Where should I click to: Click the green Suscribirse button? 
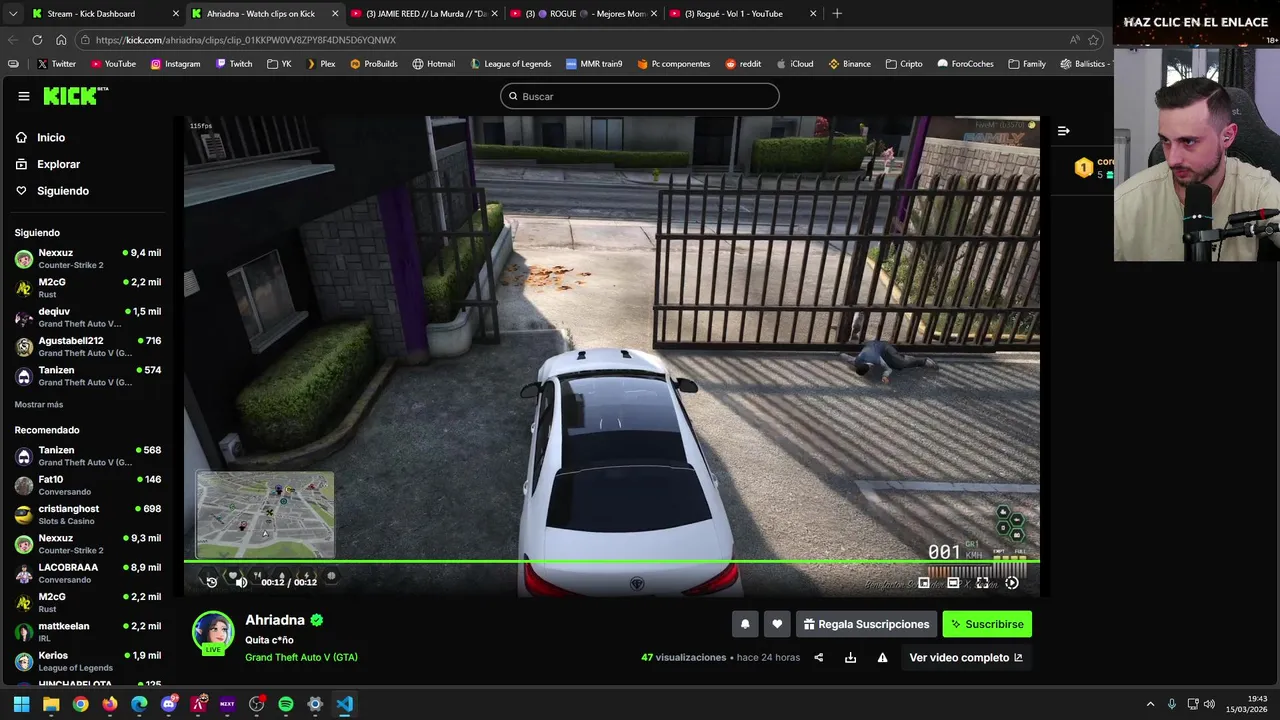click(987, 624)
